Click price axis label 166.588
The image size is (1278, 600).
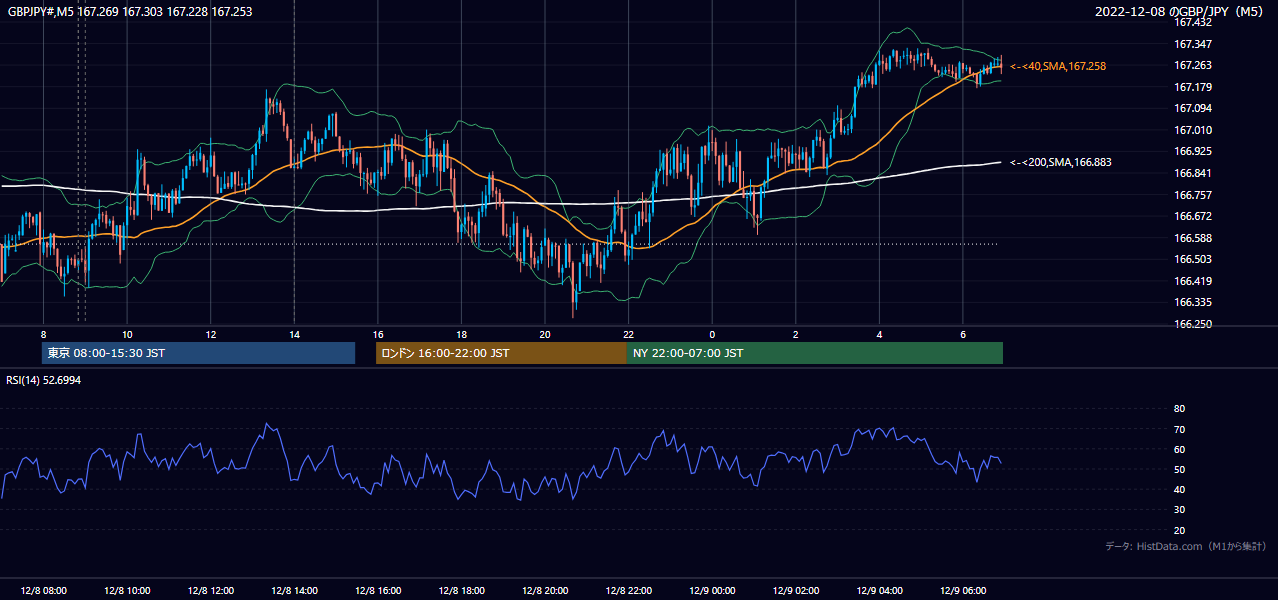click(x=1193, y=238)
